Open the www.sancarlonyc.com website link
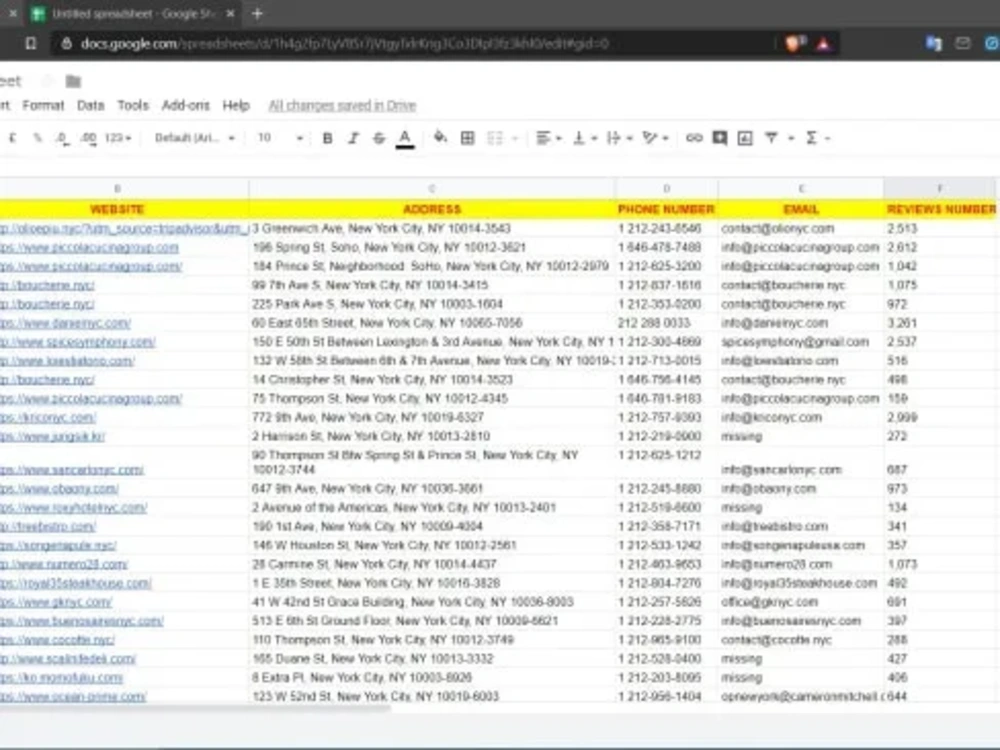This screenshot has height=750, width=1000. coord(71,470)
